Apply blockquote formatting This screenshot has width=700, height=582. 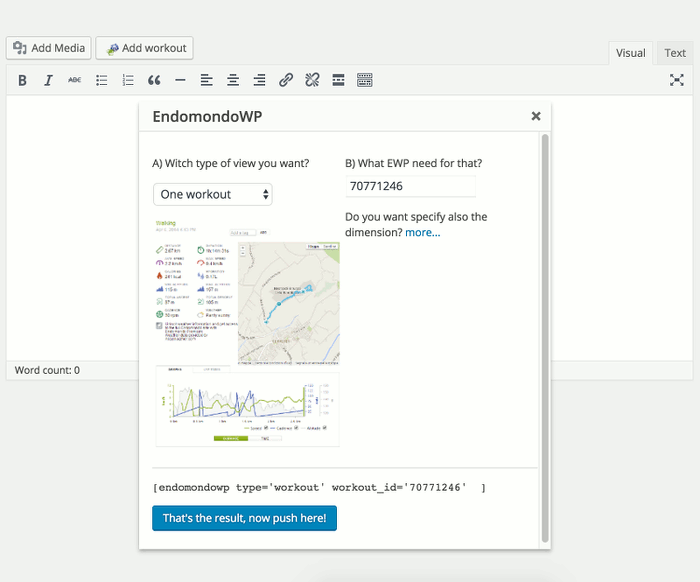[154, 80]
